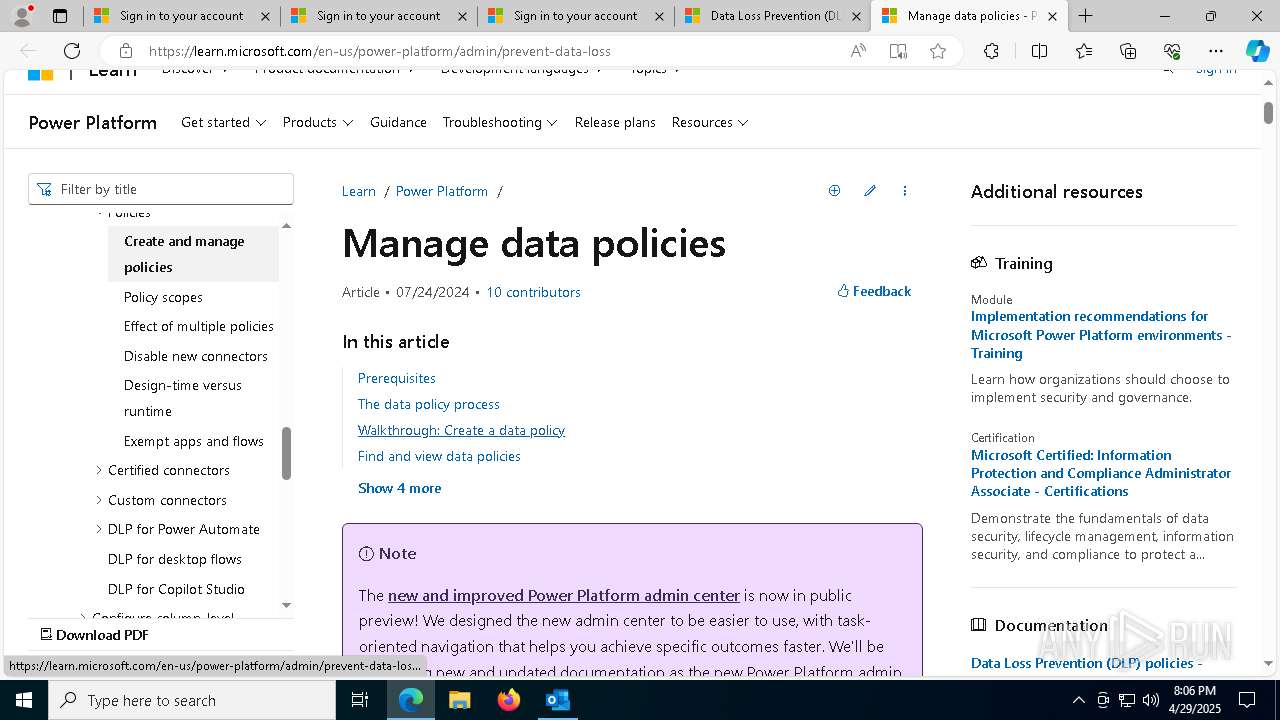
Task: Open the Extensions puzzle icon
Action: pyautogui.click(x=991, y=51)
